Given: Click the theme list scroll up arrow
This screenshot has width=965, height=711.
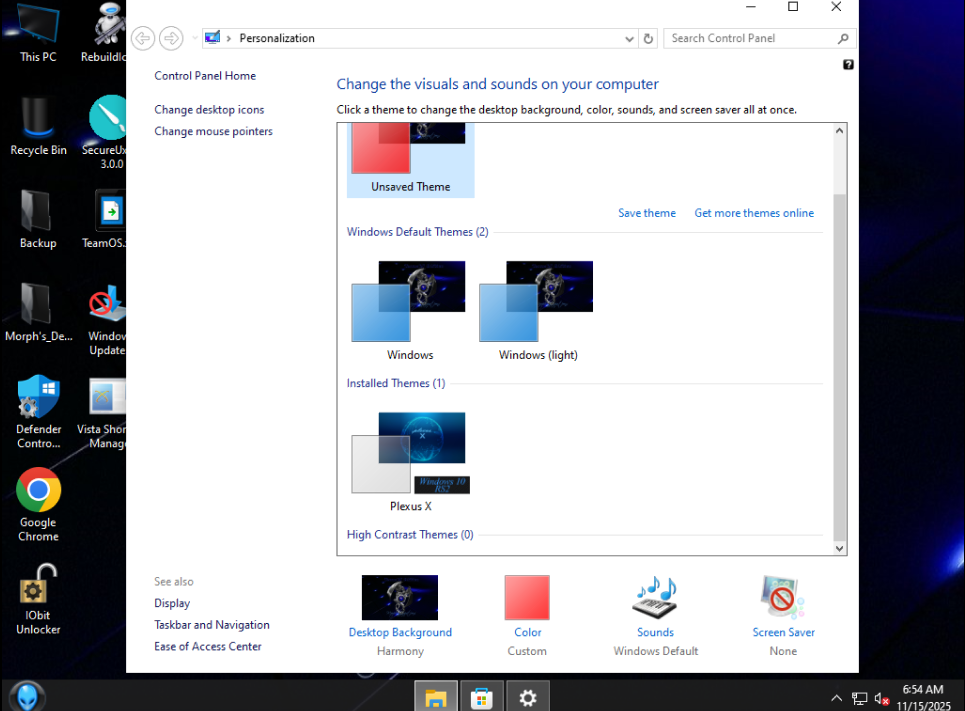Looking at the screenshot, I should [x=839, y=131].
